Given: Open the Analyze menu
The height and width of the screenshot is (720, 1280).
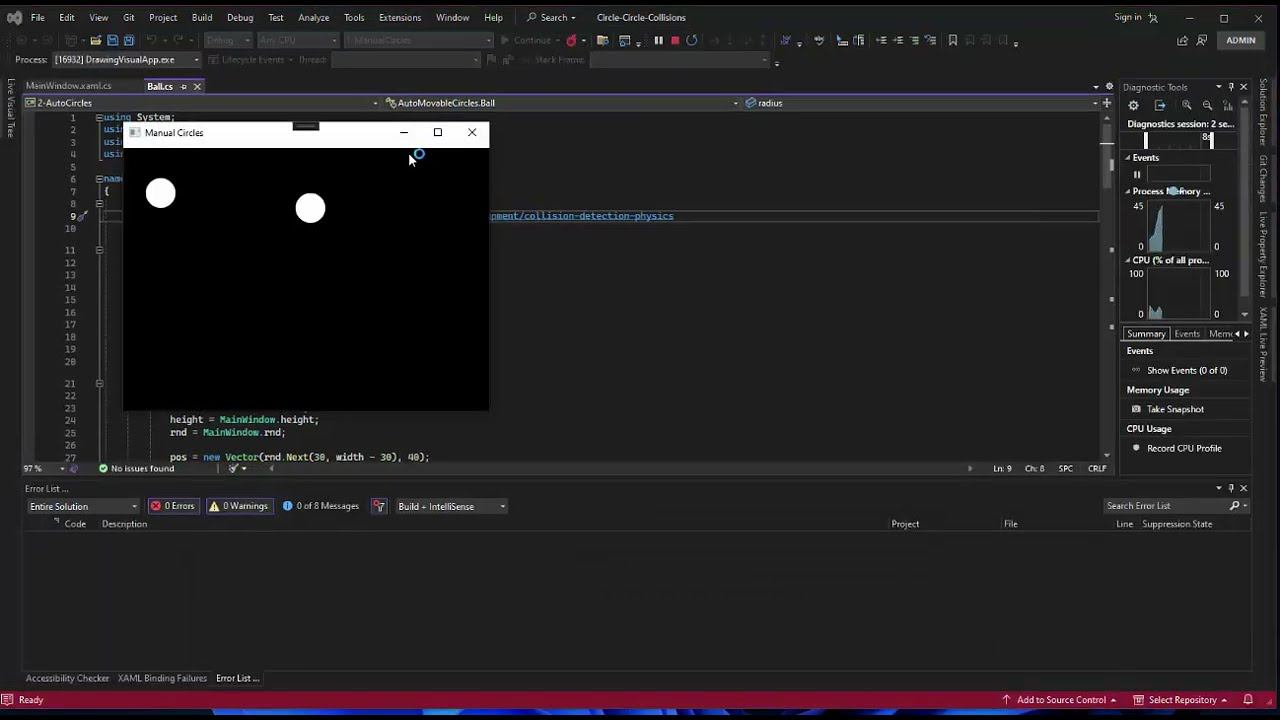Looking at the screenshot, I should (x=313, y=17).
